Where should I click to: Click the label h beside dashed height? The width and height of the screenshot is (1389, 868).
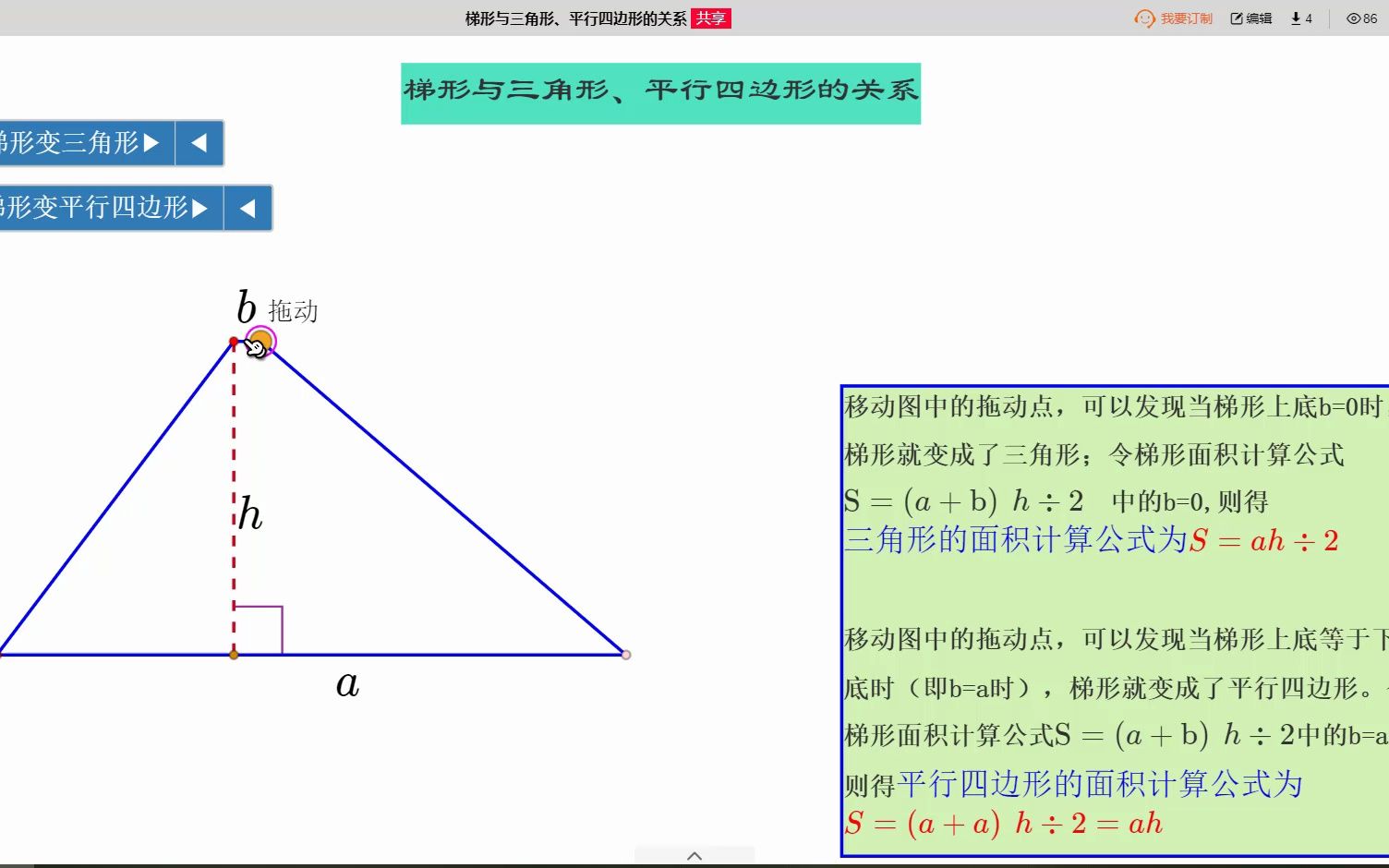pos(250,513)
